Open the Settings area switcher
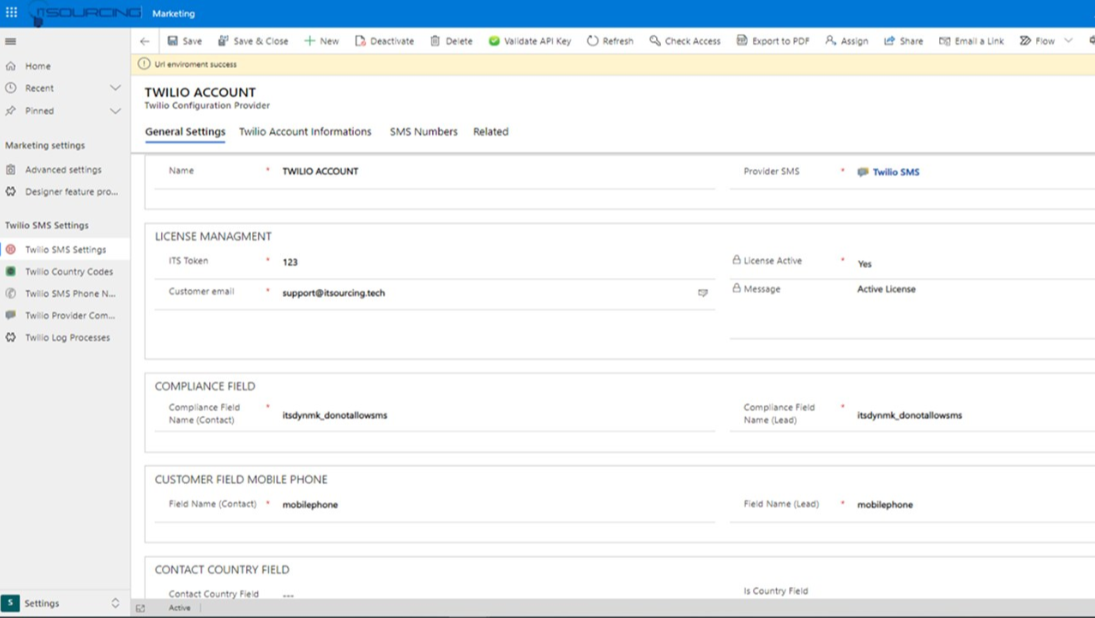 [x=65, y=603]
